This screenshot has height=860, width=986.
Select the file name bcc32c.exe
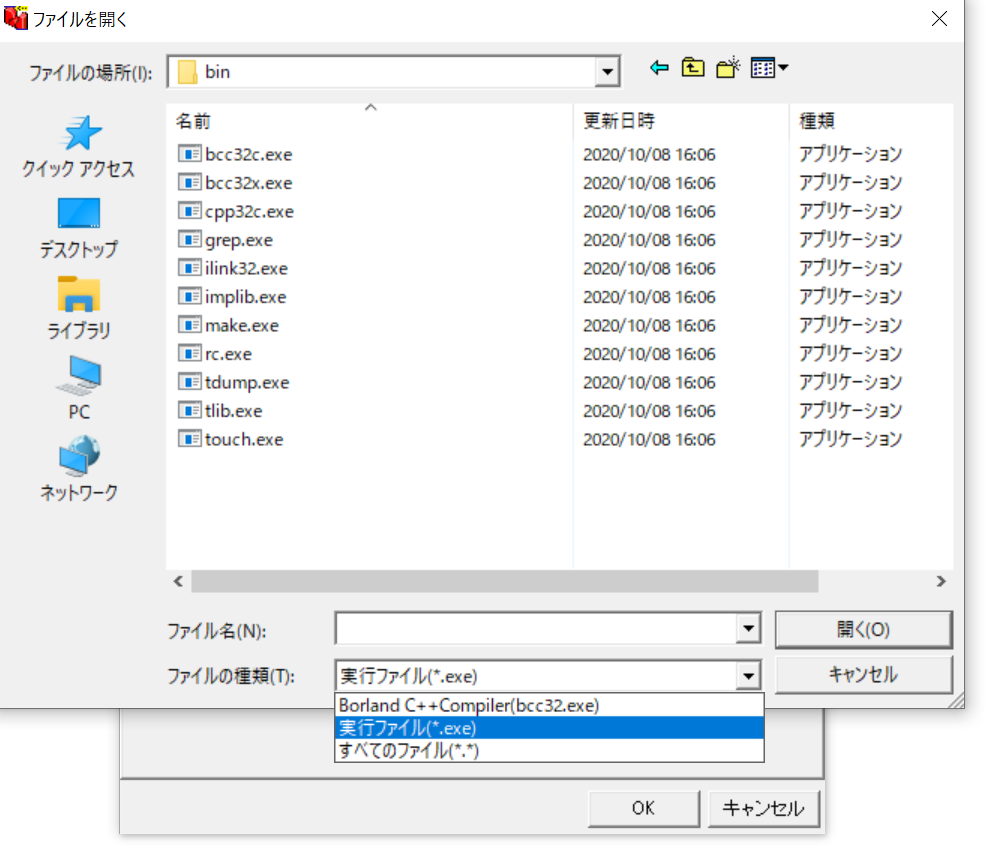(x=248, y=155)
